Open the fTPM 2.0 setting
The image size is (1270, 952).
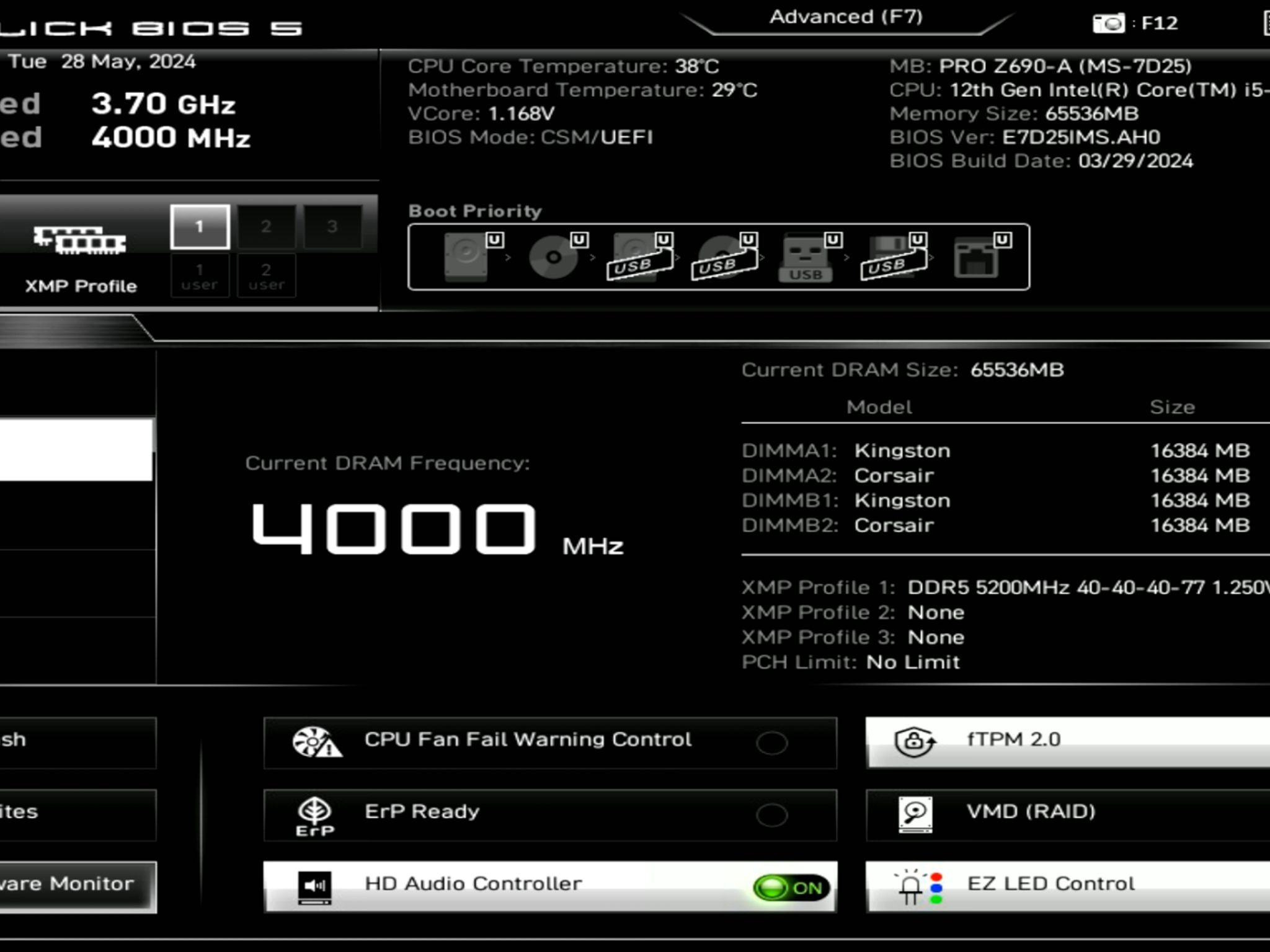(1068, 743)
